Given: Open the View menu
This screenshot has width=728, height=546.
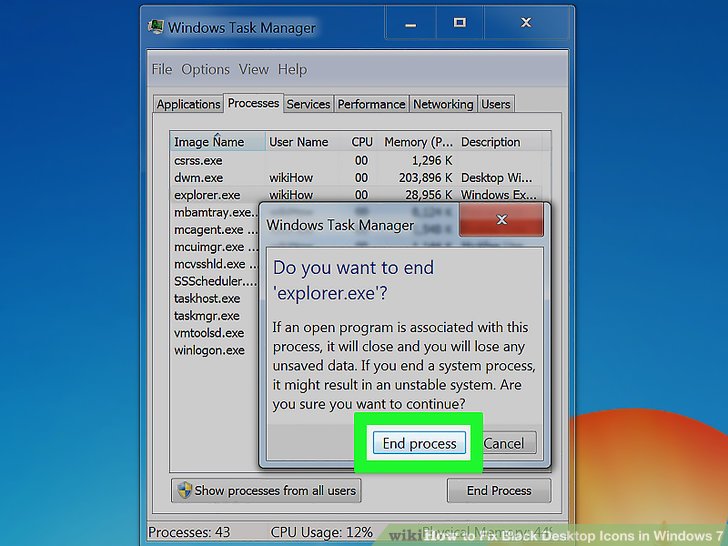Looking at the screenshot, I should (254, 69).
